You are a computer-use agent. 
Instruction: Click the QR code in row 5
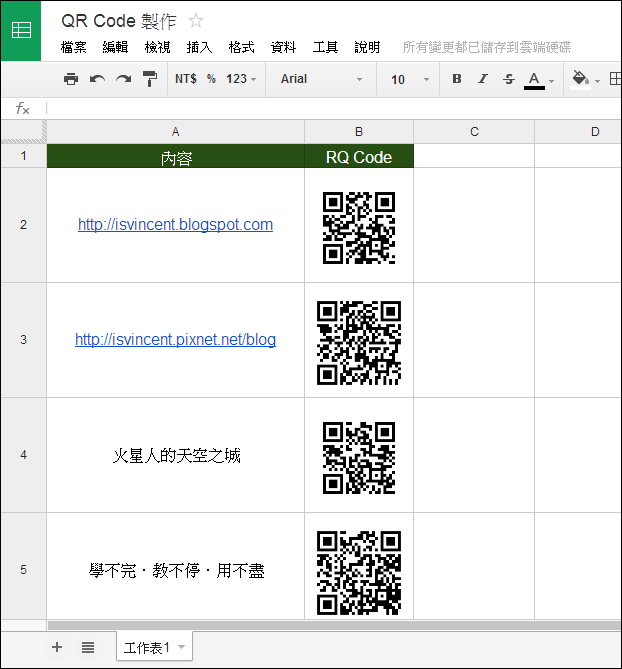pyautogui.click(x=359, y=573)
